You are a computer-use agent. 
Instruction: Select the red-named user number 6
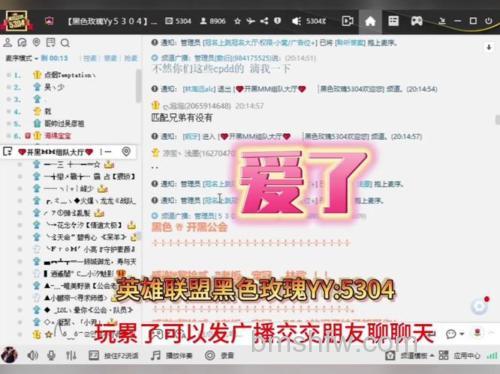tap(70, 136)
